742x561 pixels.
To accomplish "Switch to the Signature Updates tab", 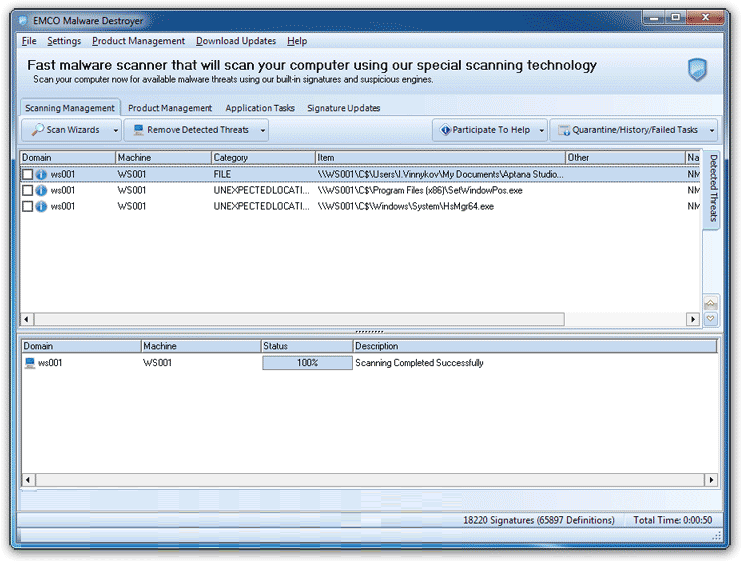I will [x=344, y=108].
